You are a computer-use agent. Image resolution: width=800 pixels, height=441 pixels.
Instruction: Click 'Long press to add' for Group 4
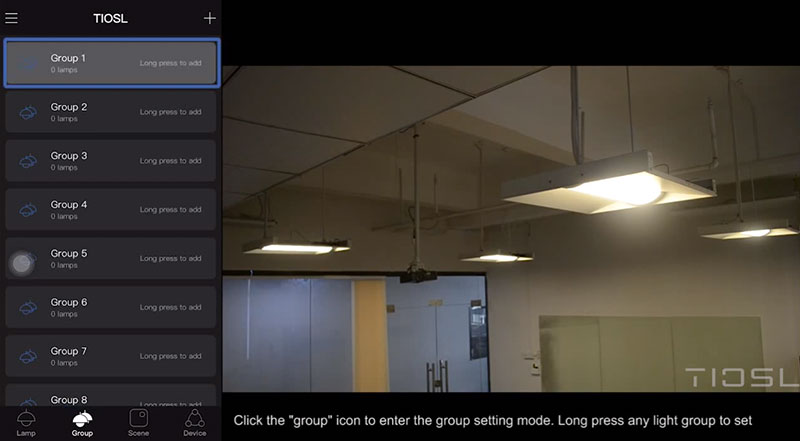(x=170, y=209)
